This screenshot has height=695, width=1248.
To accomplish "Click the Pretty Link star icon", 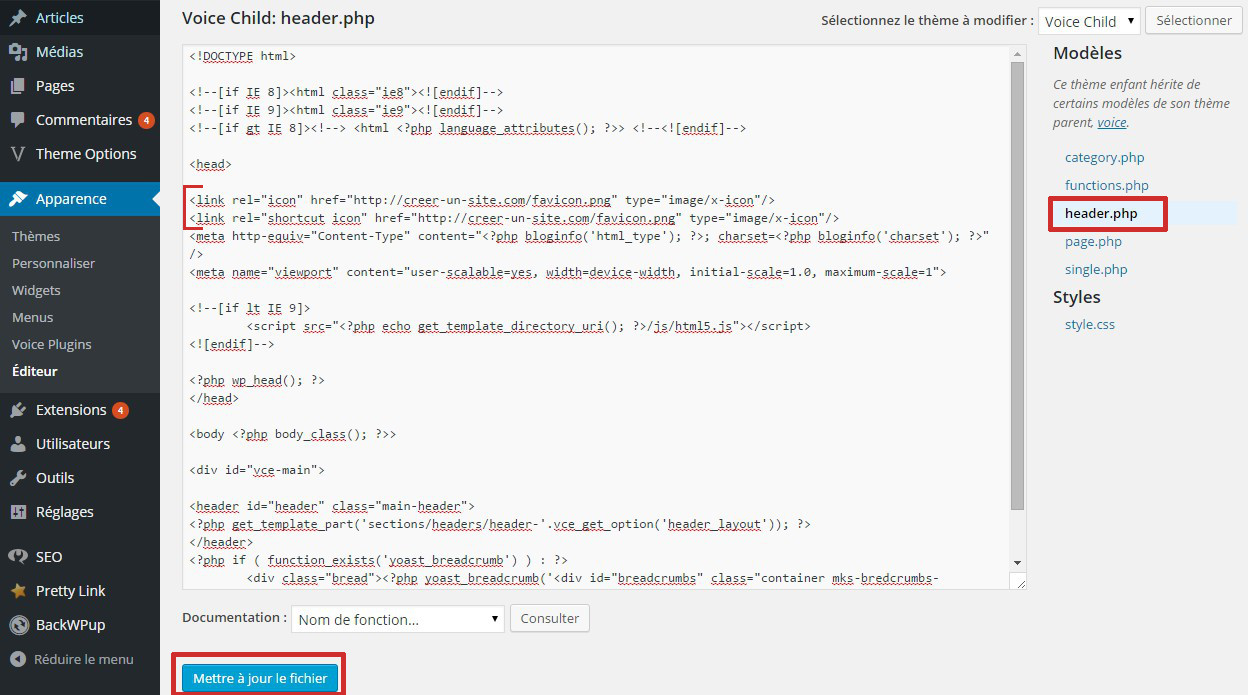I will [18, 591].
